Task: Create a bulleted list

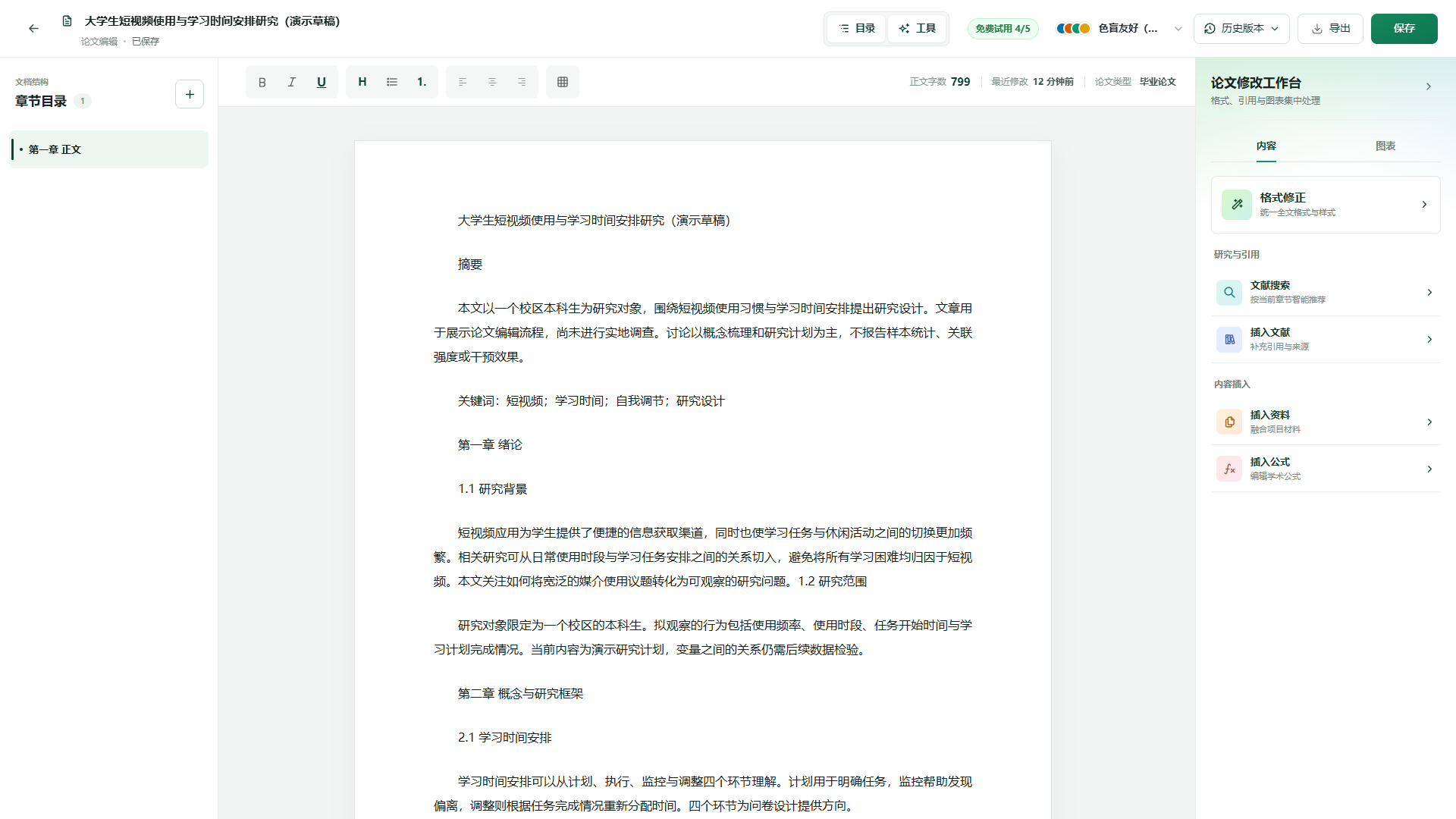Action: 392,82
